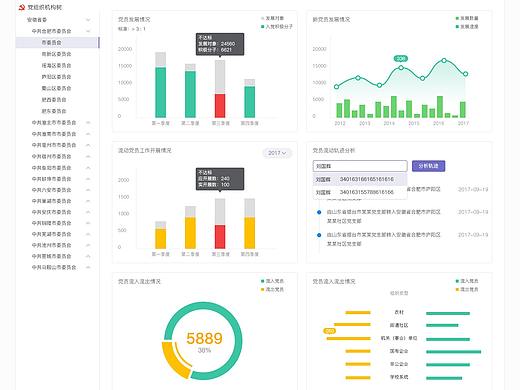520x390 pixels.
Task: Choose the suggestion with ID starting 3401631661
Action: (360, 179)
